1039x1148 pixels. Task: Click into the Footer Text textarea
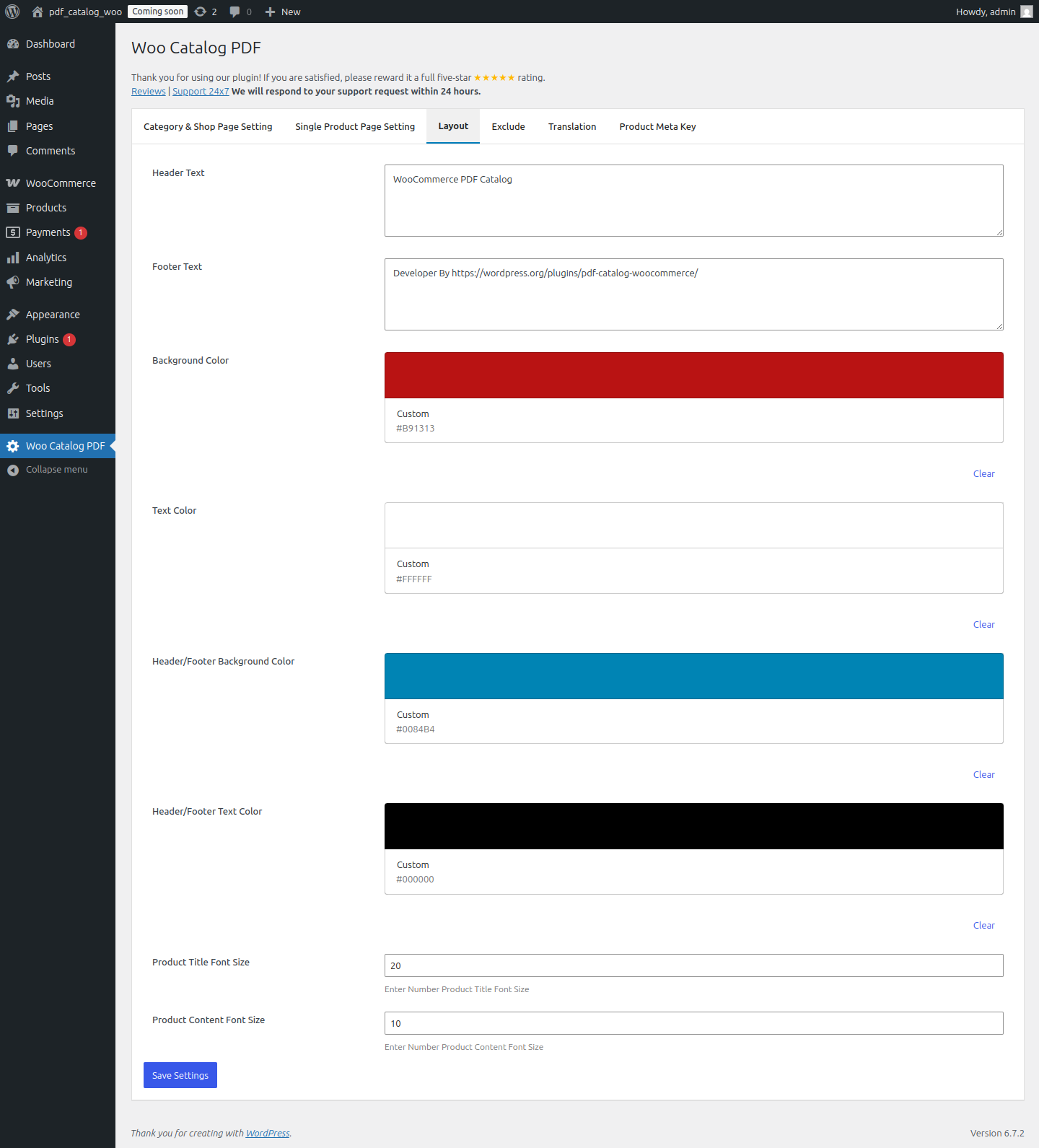(x=694, y=294)
